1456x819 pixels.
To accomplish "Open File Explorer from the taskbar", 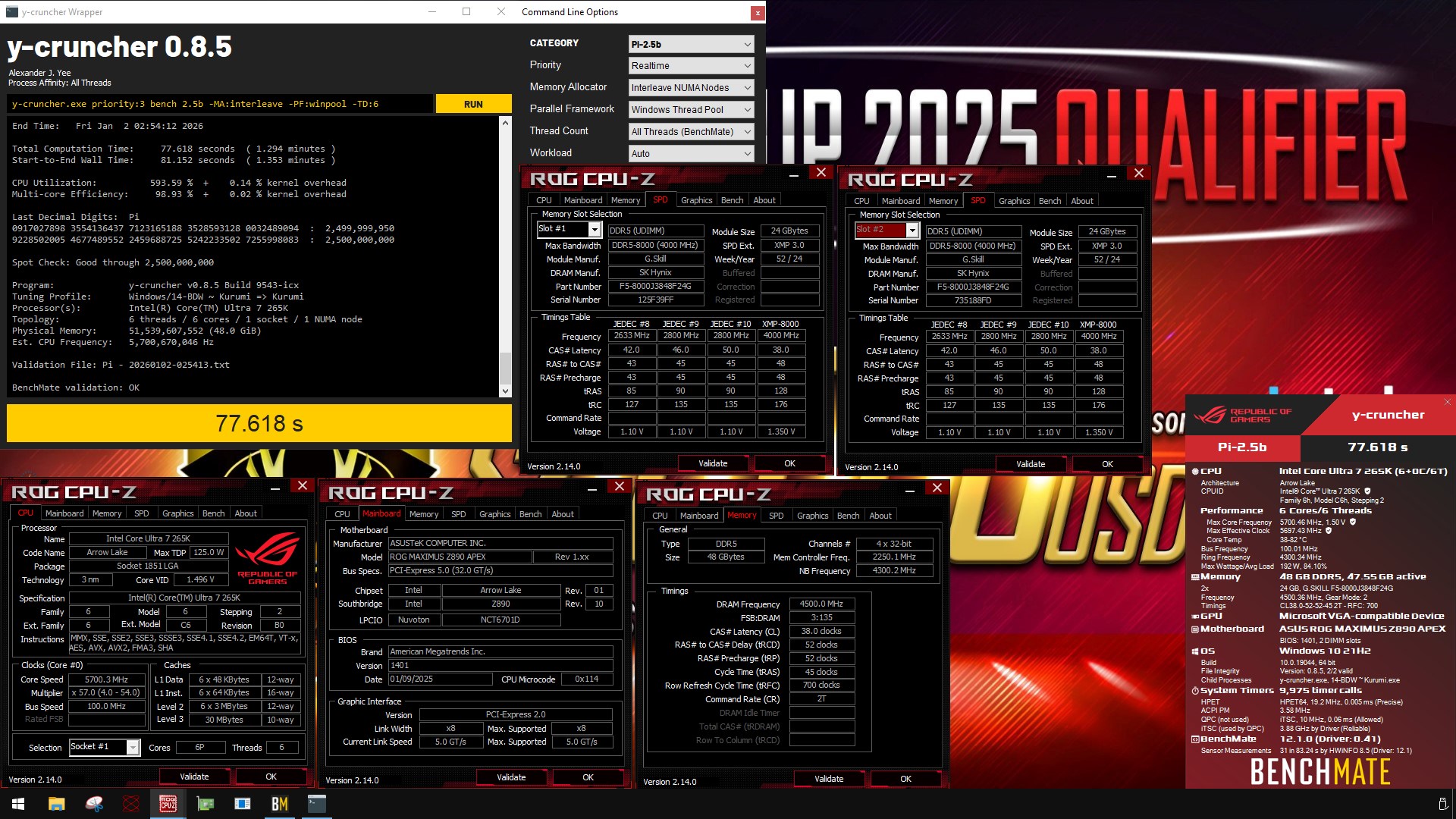I will tap(56, 804).
